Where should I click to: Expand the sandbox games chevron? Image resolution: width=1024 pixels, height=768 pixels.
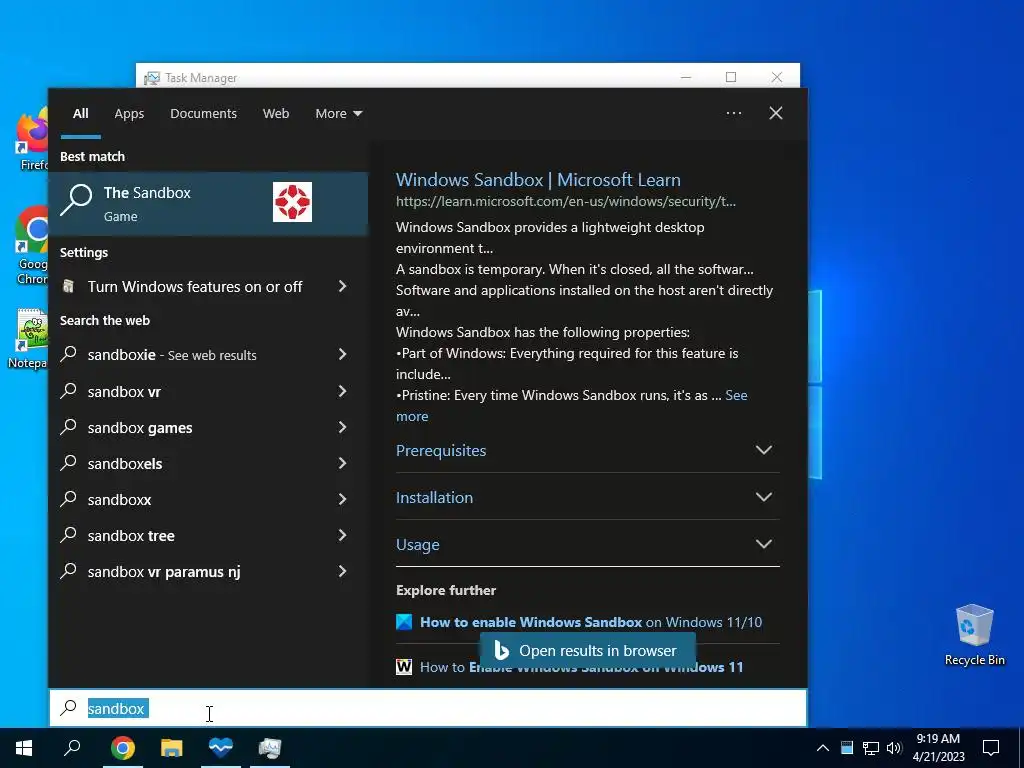tap(342, 427)
